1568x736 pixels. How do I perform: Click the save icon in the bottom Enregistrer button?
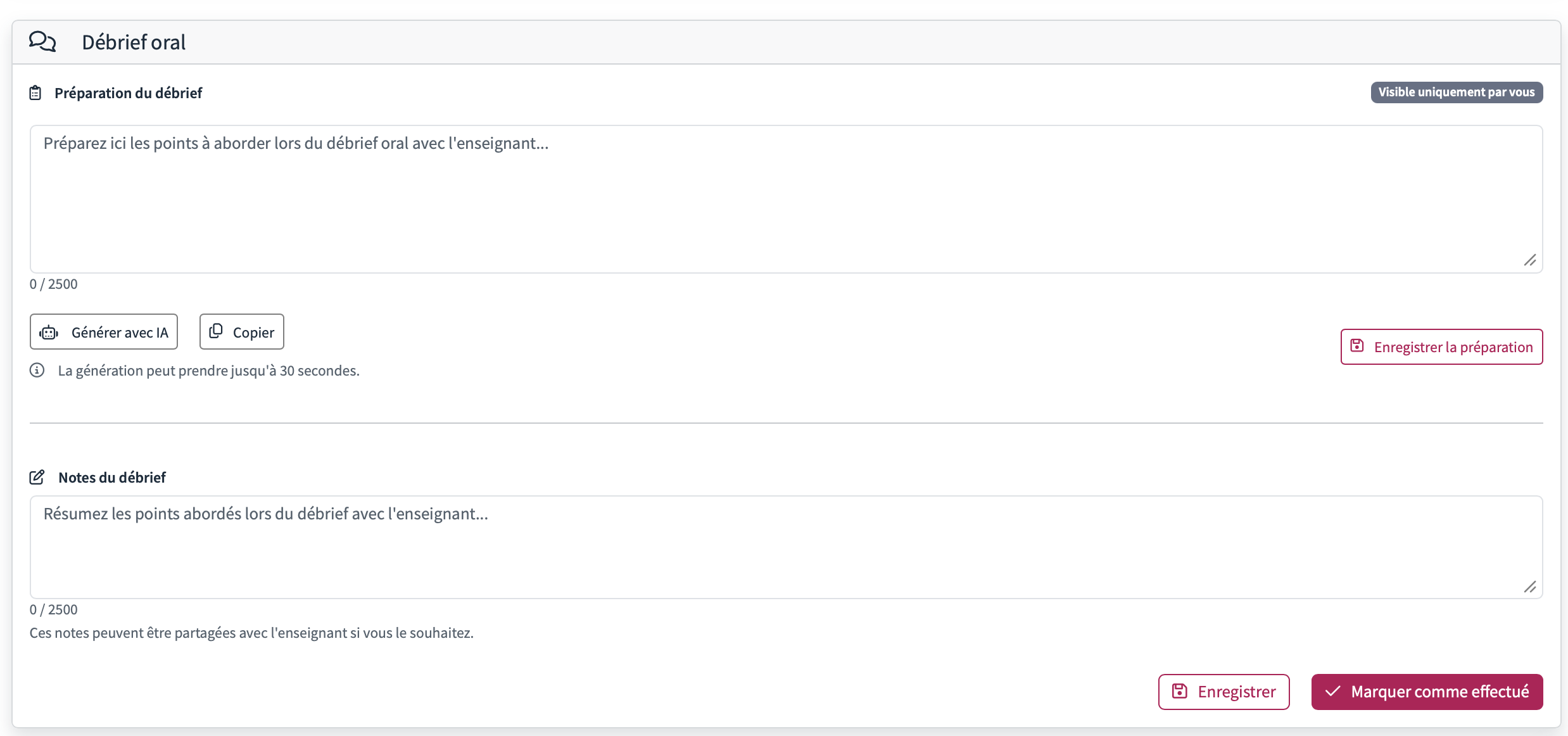coord(1179,691)
